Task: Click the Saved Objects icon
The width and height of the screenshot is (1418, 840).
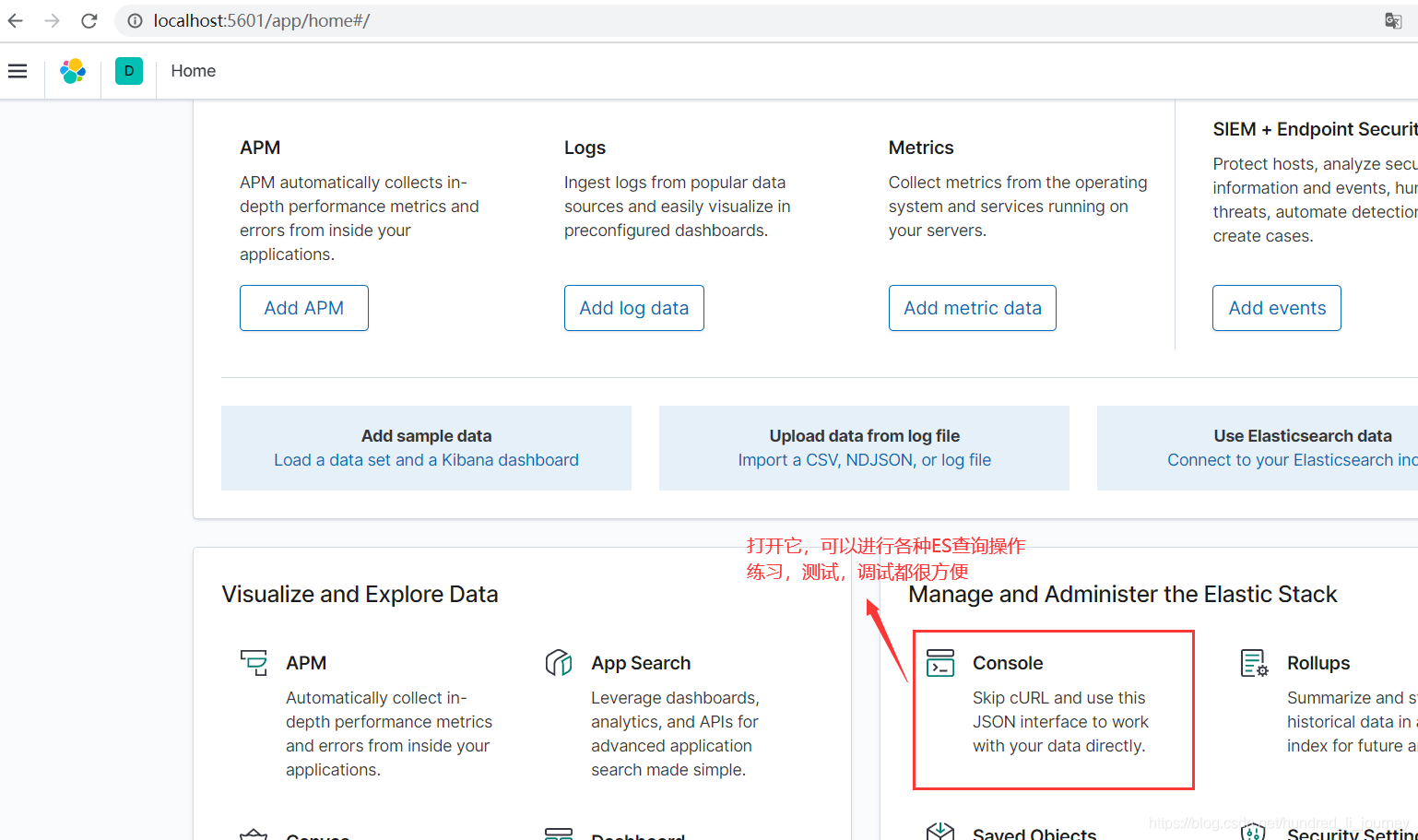Action: pos(940,832)
